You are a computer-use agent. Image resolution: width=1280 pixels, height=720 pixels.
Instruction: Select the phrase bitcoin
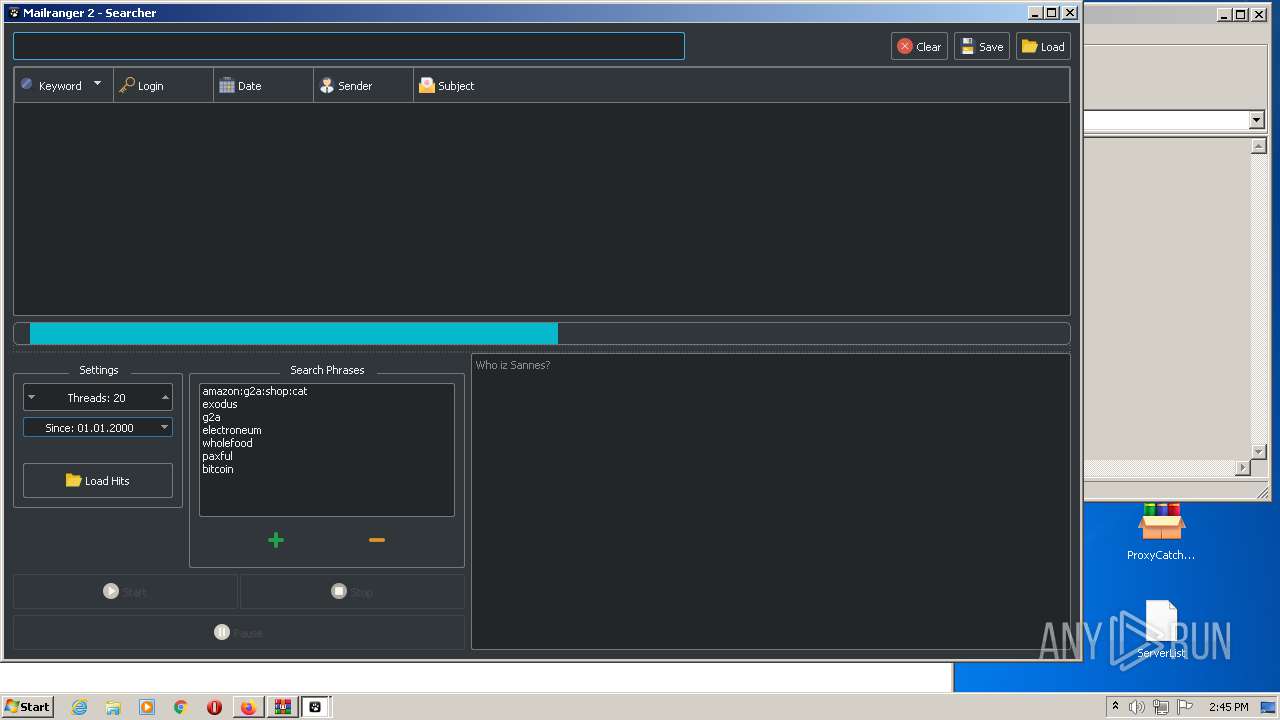[217, 469]
